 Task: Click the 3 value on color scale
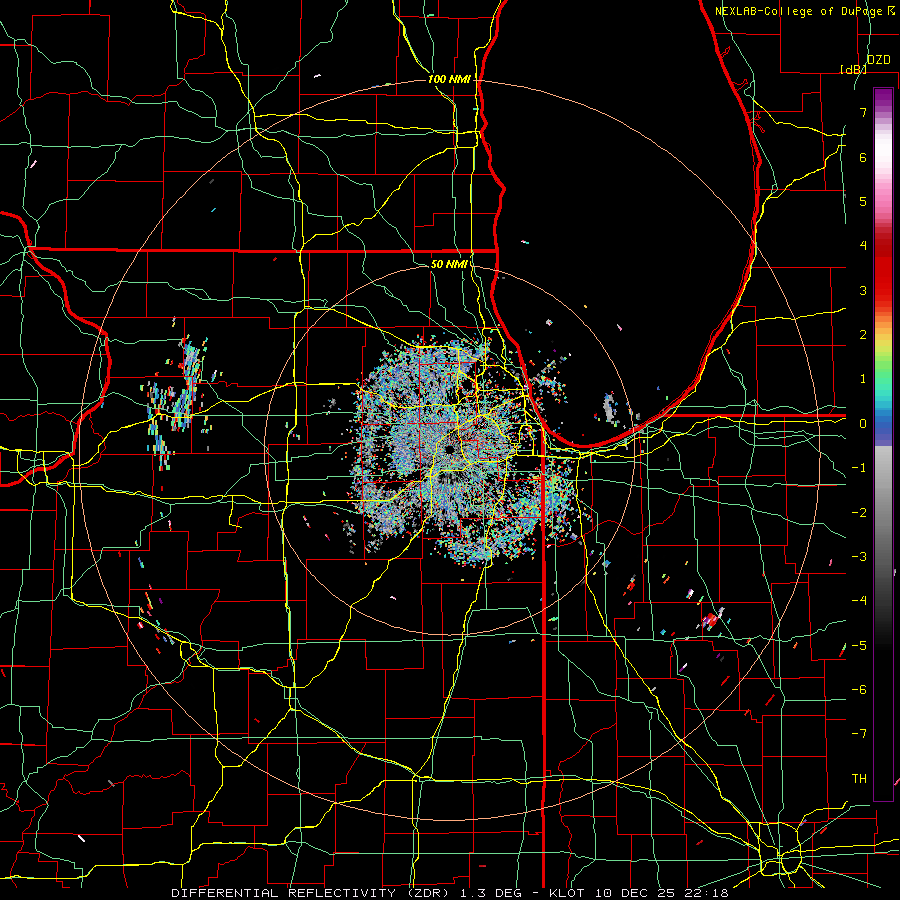click(863, 290)
